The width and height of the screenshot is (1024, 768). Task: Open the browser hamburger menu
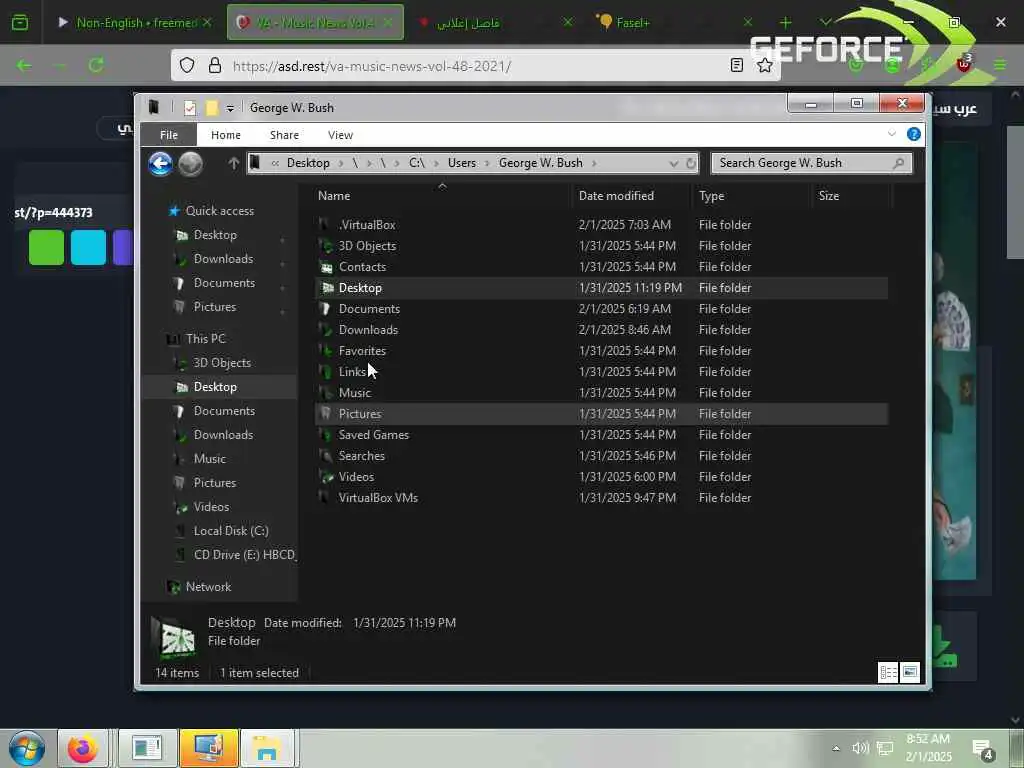1000,65
